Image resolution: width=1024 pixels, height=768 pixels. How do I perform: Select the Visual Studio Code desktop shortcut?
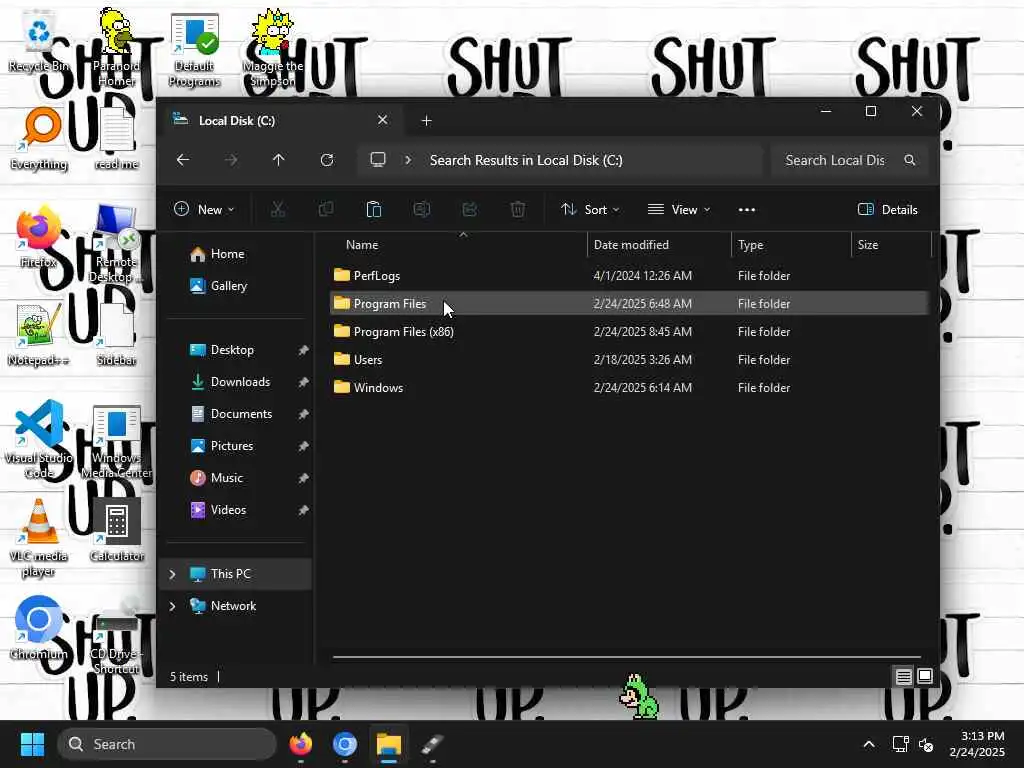tap(39, 440)
